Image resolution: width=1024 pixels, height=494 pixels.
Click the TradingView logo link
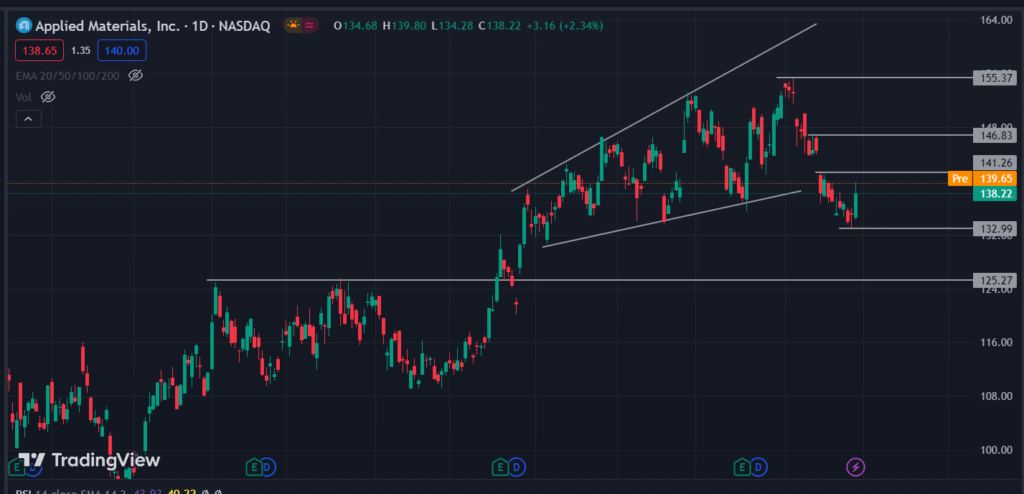pos(88,460)
